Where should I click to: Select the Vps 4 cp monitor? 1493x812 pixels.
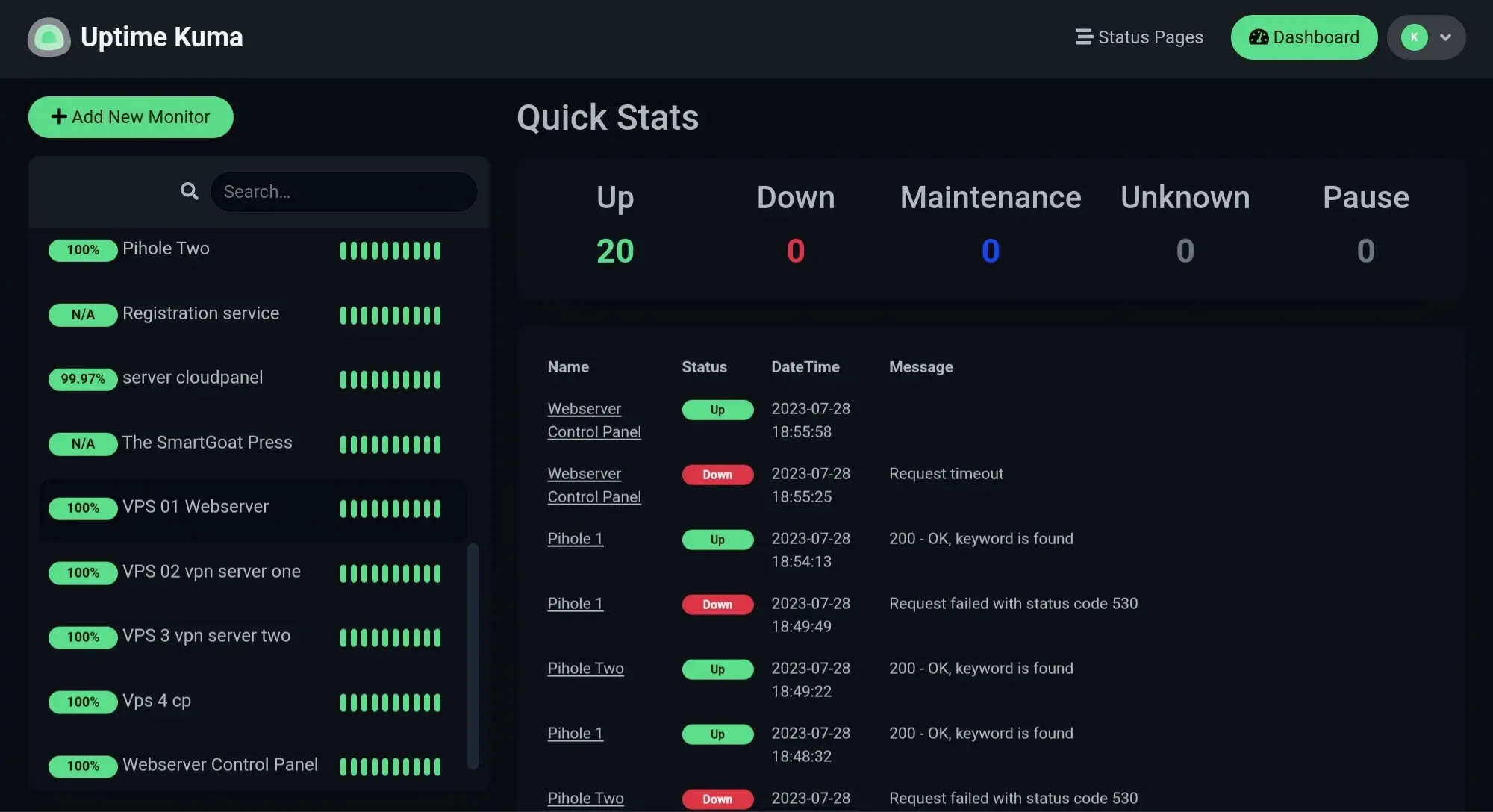[x=254, y=702]
